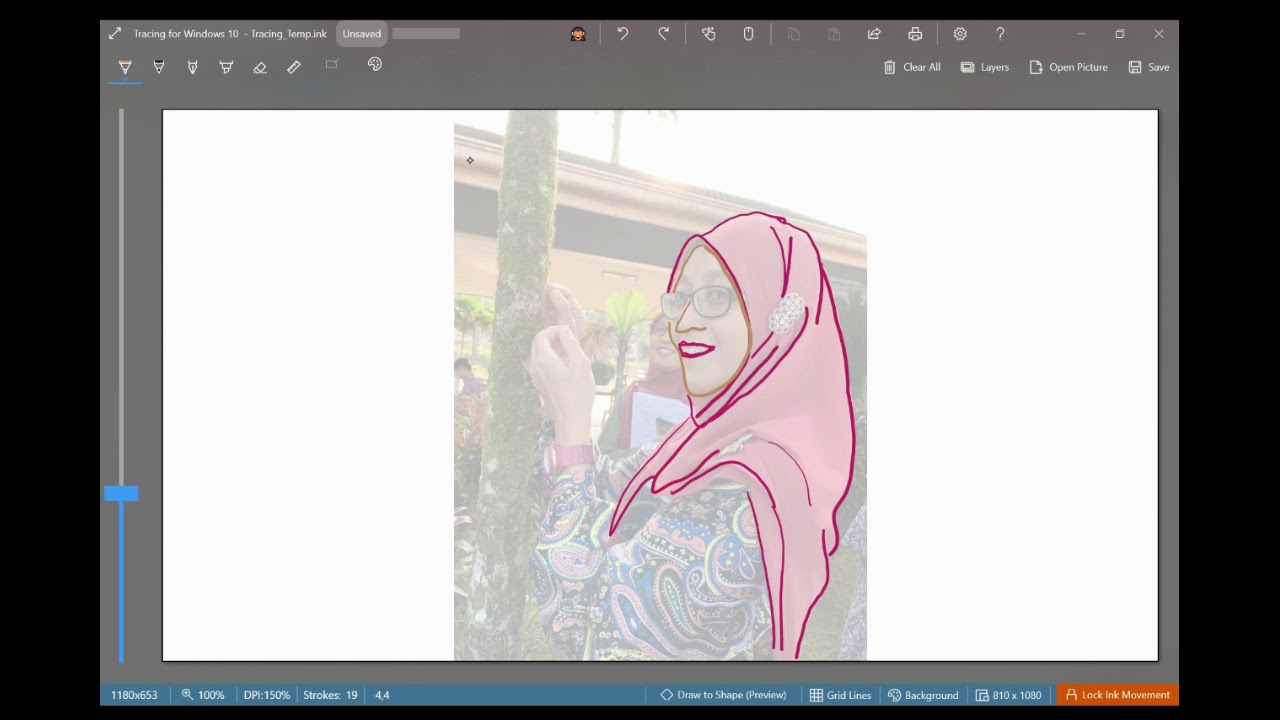This screenshot has height=720, width=1280.
Task: Click Clear All button
Action: [x=912, y=67]
